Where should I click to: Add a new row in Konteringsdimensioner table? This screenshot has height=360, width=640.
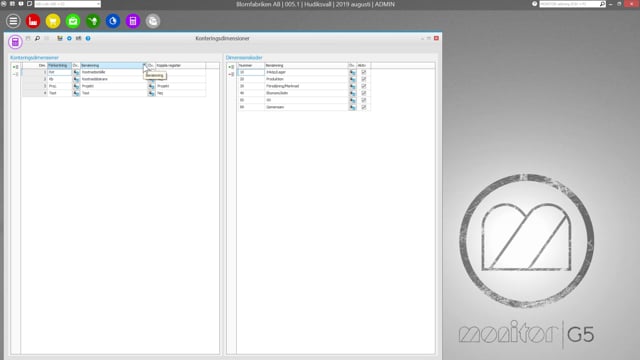point(15,67)
